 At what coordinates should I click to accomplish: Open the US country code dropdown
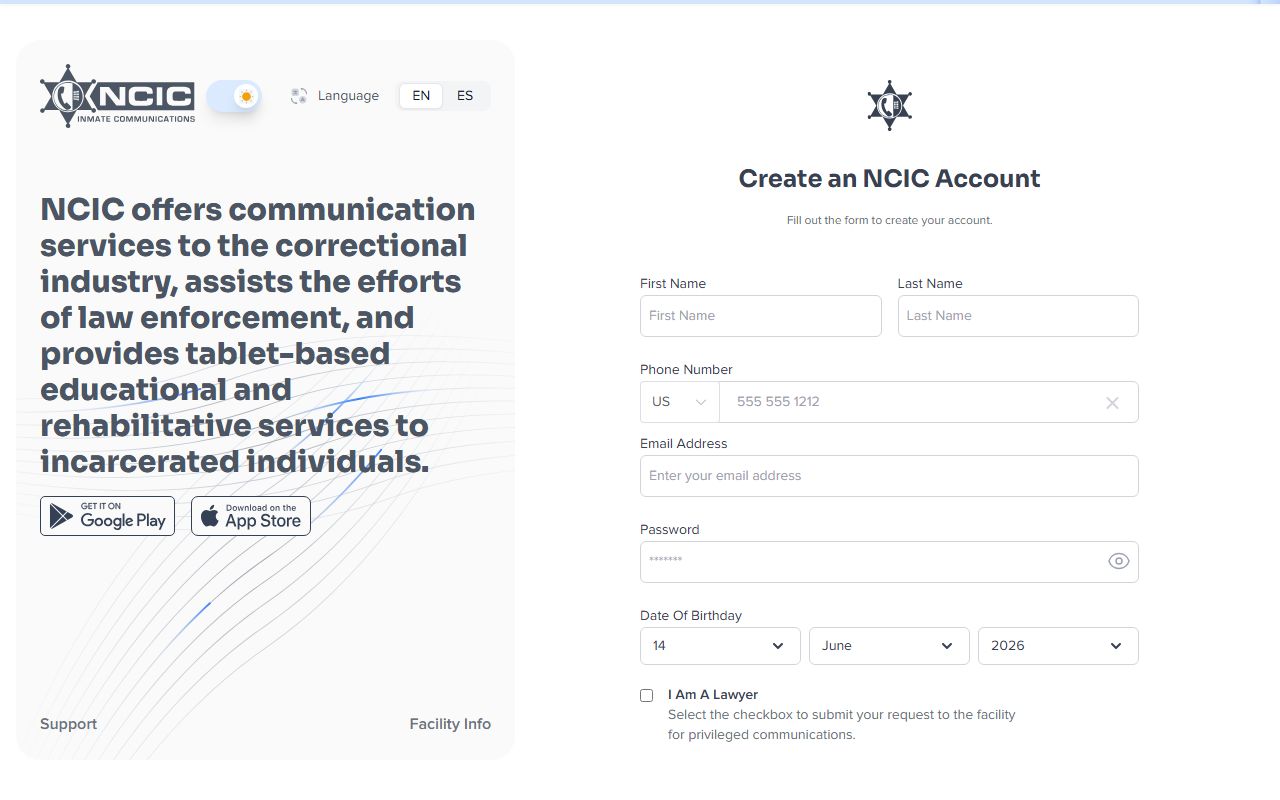point(680,402)
